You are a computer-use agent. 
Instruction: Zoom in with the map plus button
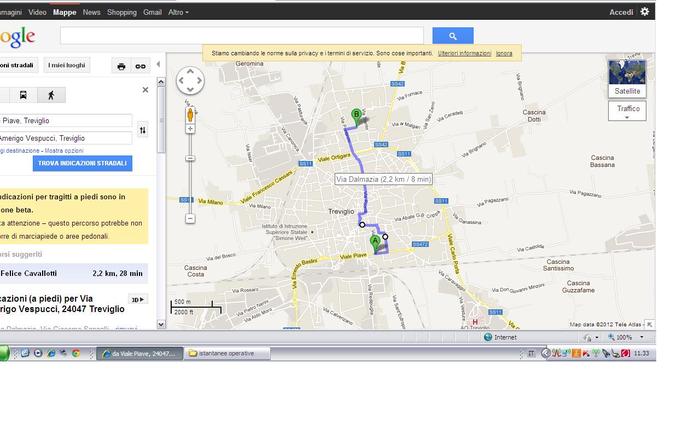(x=190, y=129)
